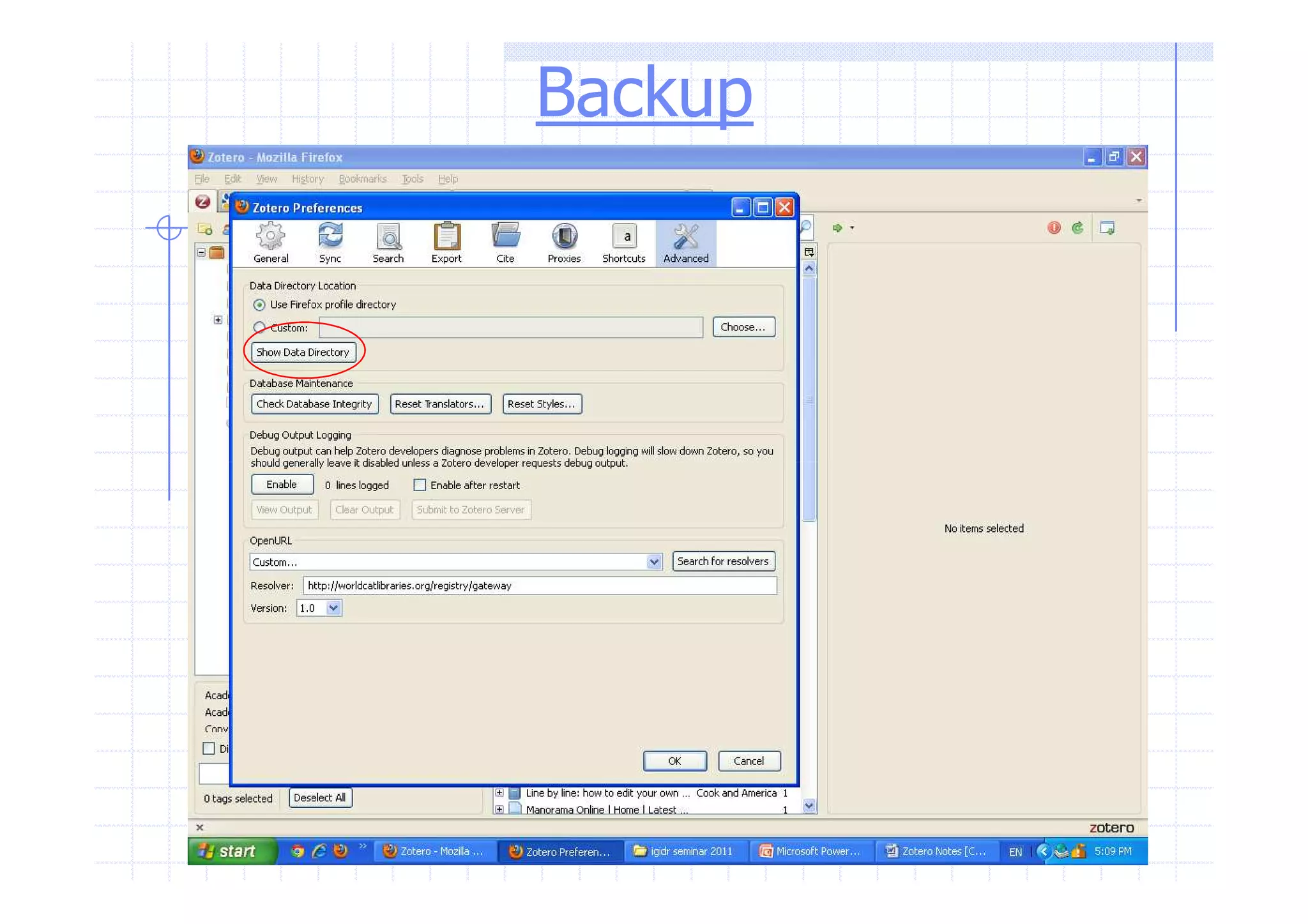Image resolution: width=1308 pixels, height=924 pixels.
Task: Click Search for resolvers button
Action: (x=723, y=561)
